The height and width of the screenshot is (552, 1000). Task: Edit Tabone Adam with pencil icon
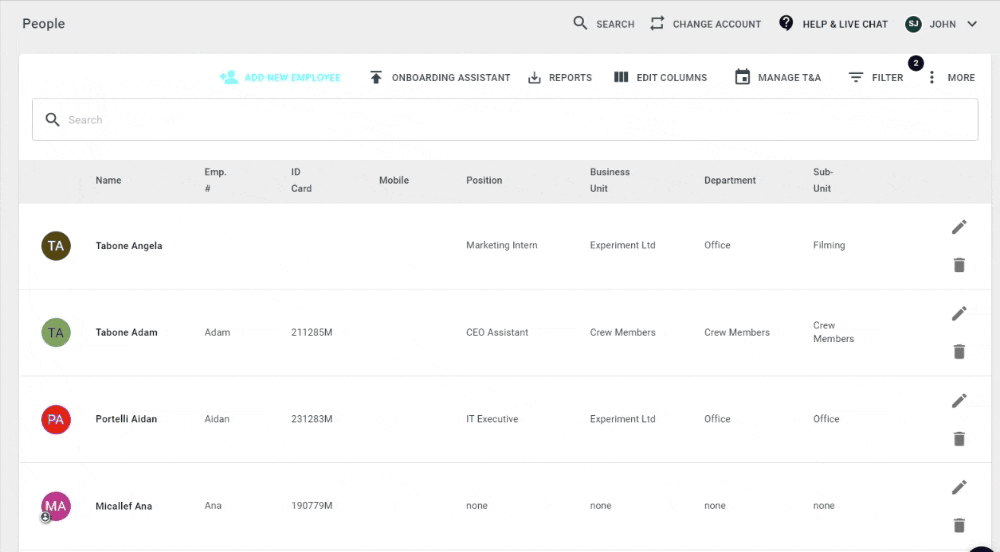pos(959,314)
